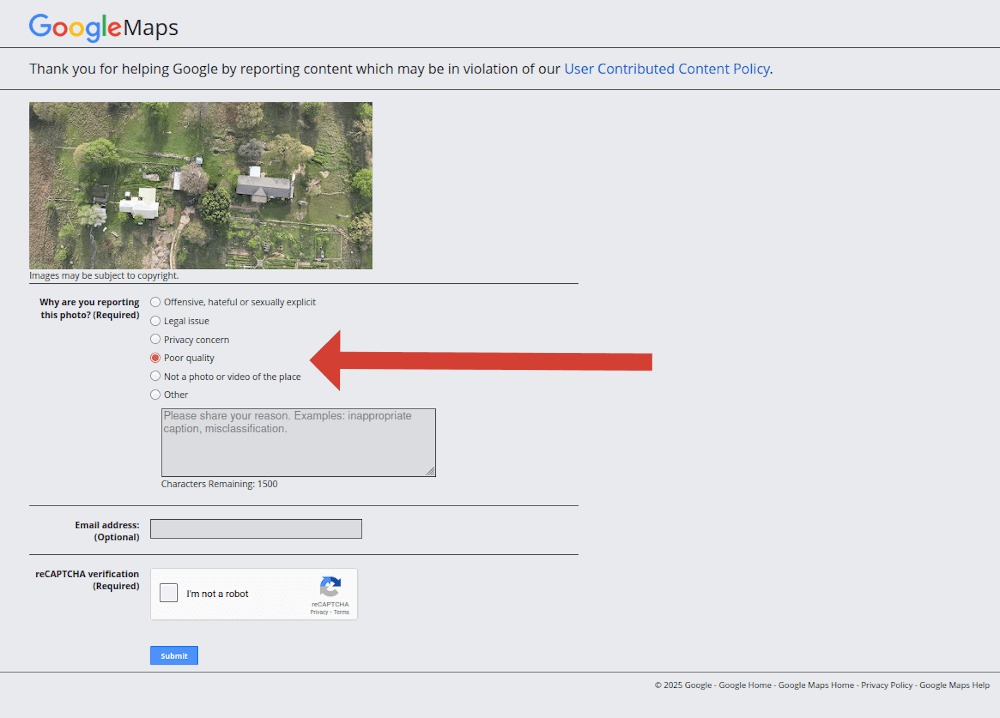Click inside the reason description text area
The image size is (1000, 718).
[x=298, y=442]
